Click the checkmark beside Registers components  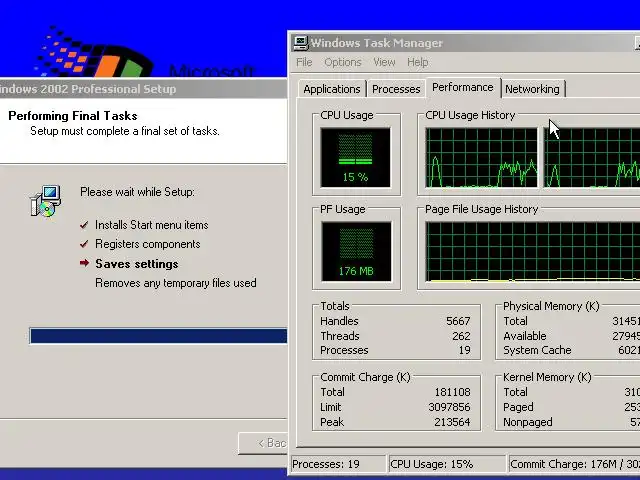(x=84, y=244)
